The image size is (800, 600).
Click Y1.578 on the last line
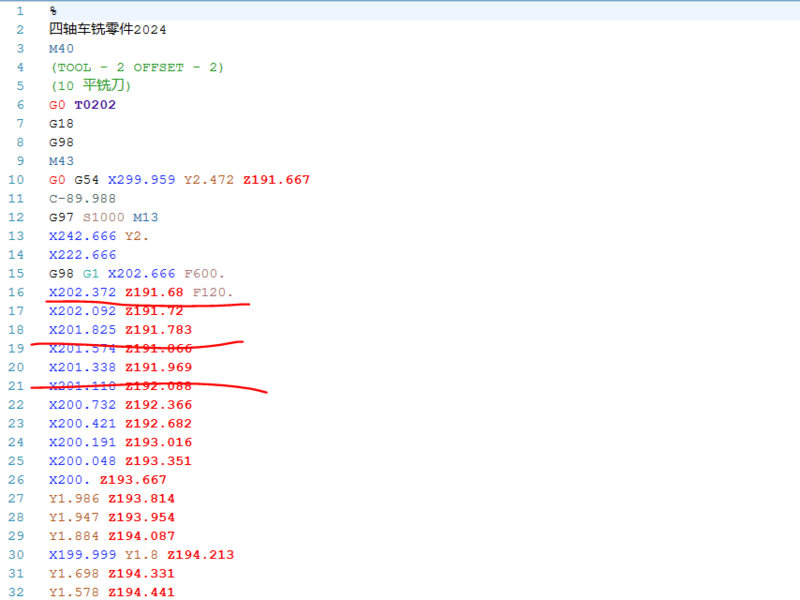[74, 592]
